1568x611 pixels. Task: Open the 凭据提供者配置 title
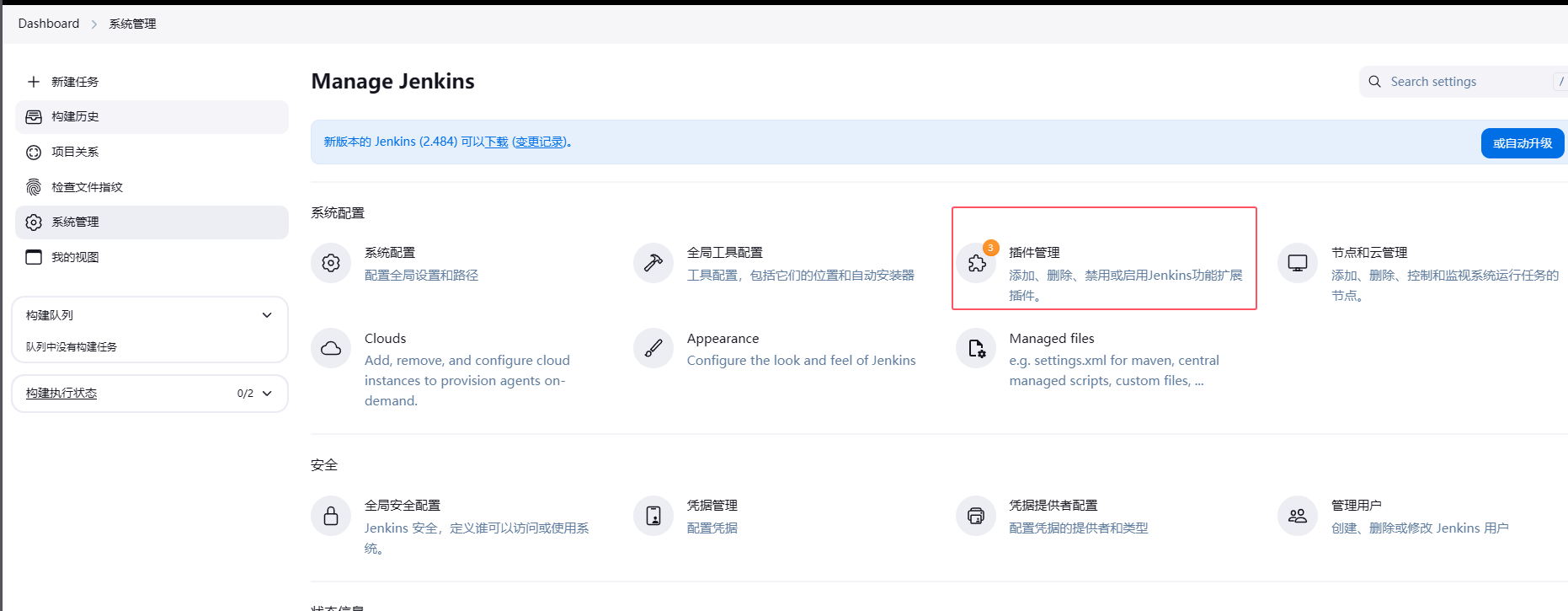point(1053,506)
